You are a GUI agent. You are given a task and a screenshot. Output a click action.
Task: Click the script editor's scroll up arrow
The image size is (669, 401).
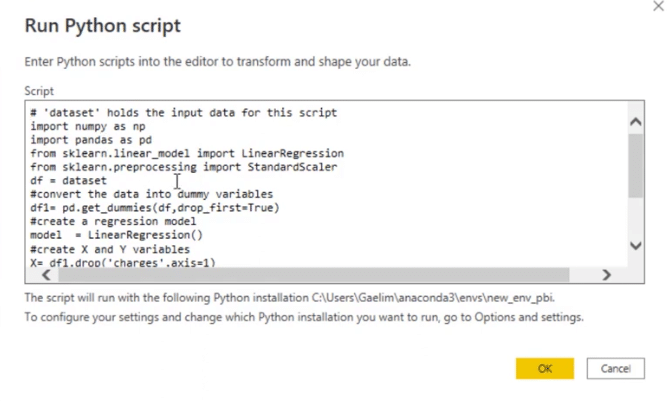click(x=636, y=122)
